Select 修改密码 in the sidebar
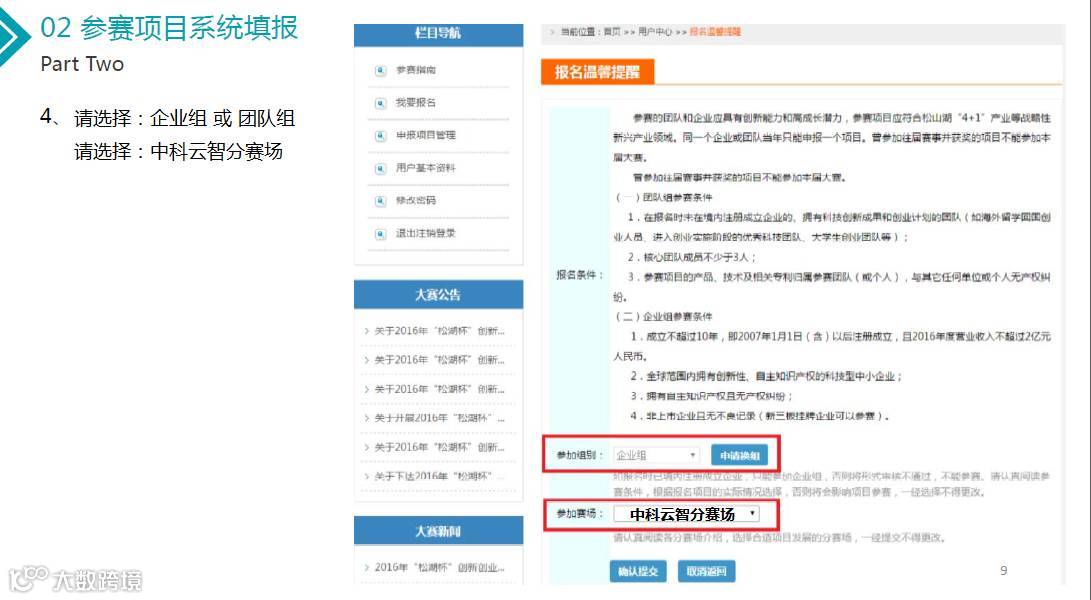Screen dimensions: 1091x600 (416, 200)
